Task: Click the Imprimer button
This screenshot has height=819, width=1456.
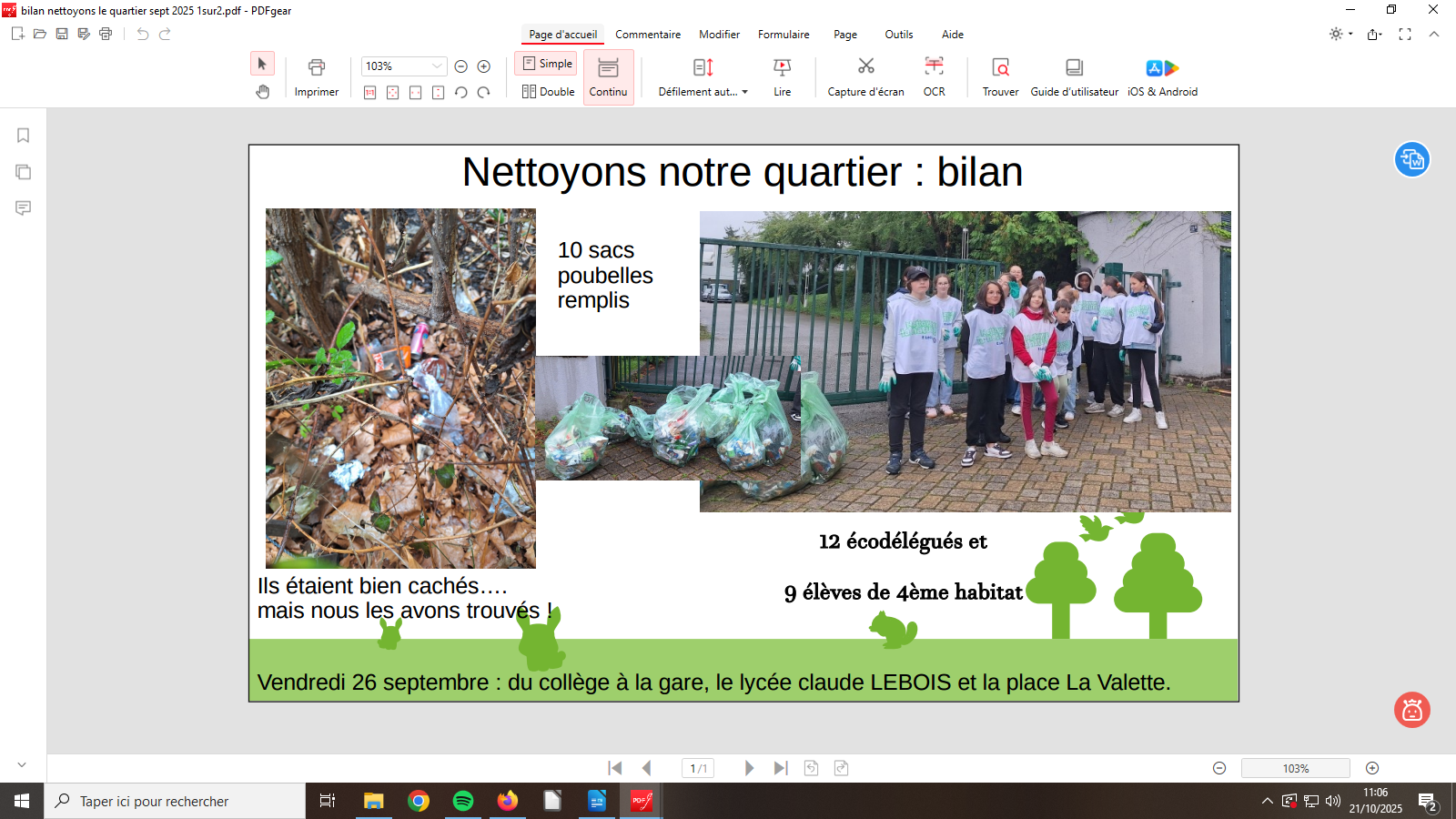Action: point(316,76)
